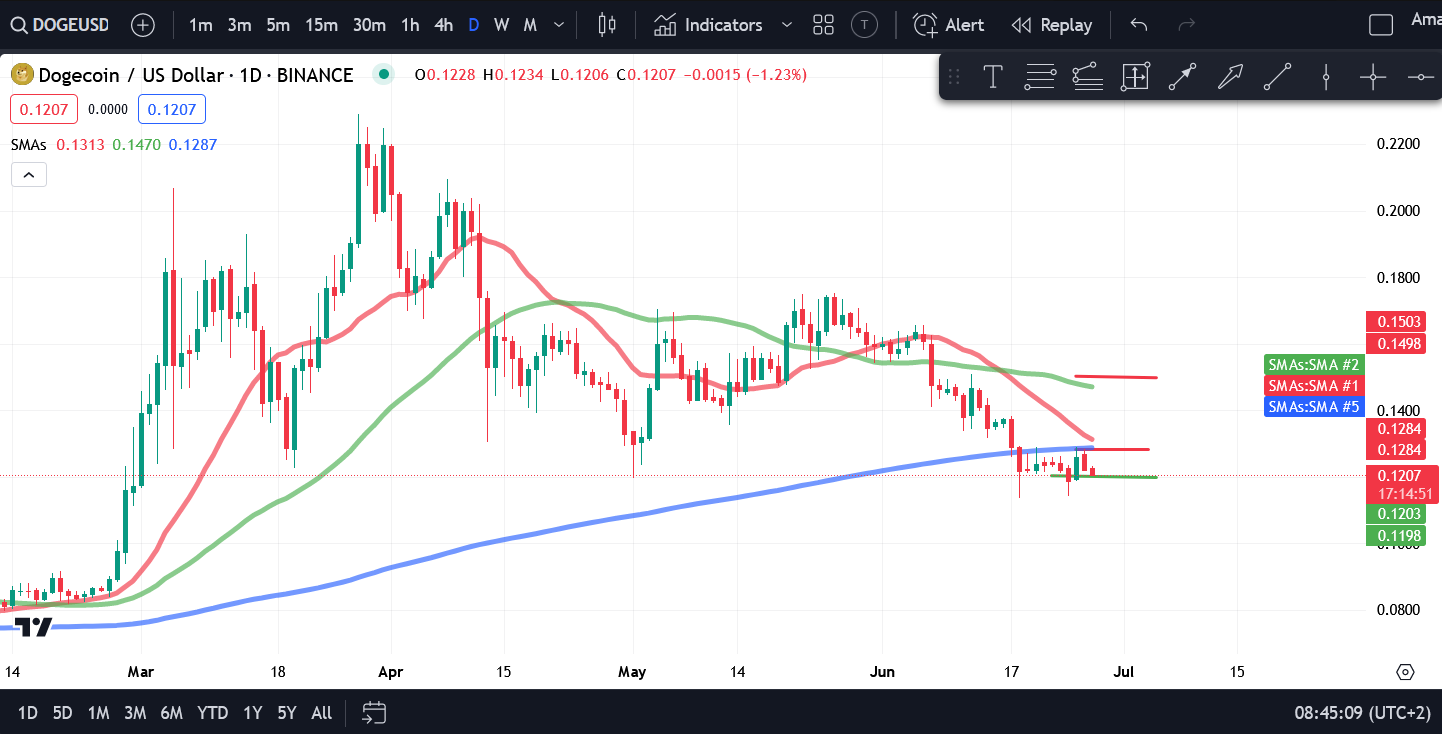The image size is (1442, 734).
Task: Open the timezone clock 08:45:09 (UTC+2)
Action: (1363, 713)
